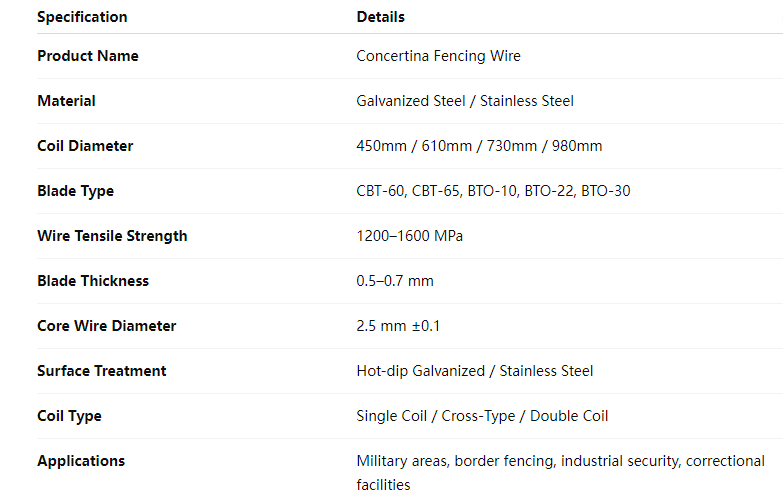This screenshot has width=783, height=503.
Task: Click the Core Wire Diameter label
Action: pyautogui.click(x=106, y=326)
